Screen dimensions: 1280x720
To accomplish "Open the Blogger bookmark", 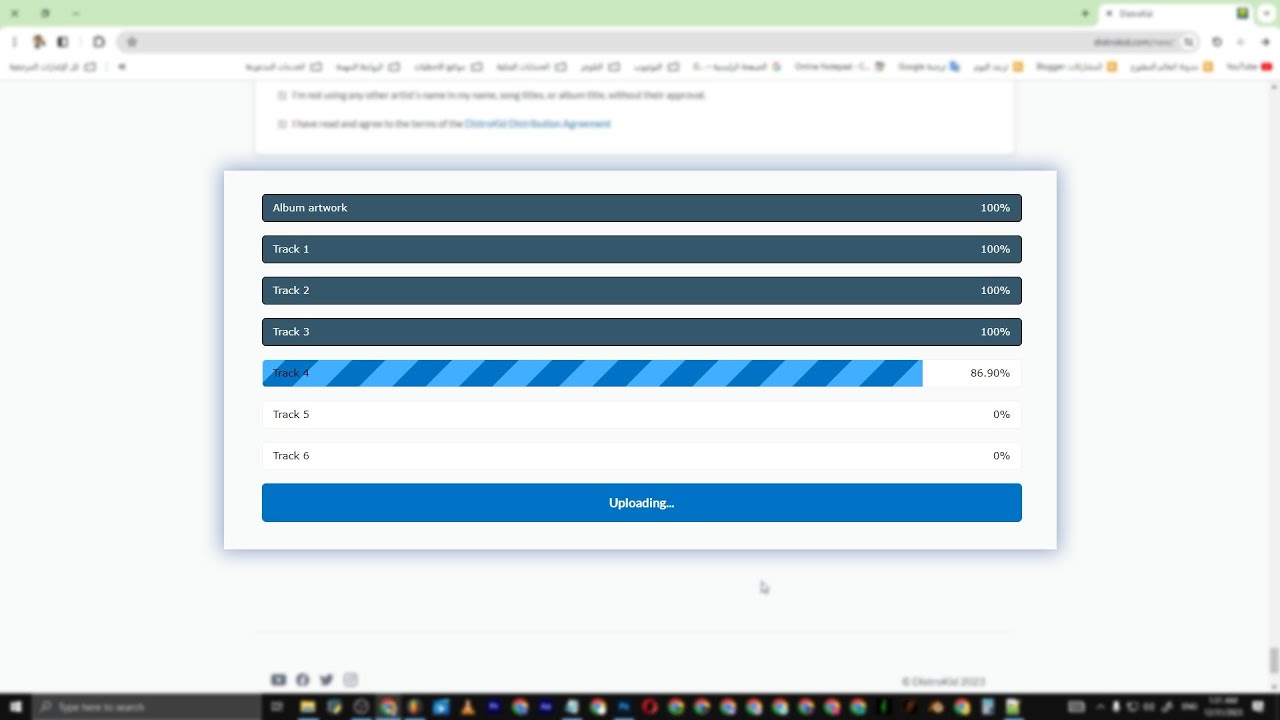I will click(x=1075, y=67).
